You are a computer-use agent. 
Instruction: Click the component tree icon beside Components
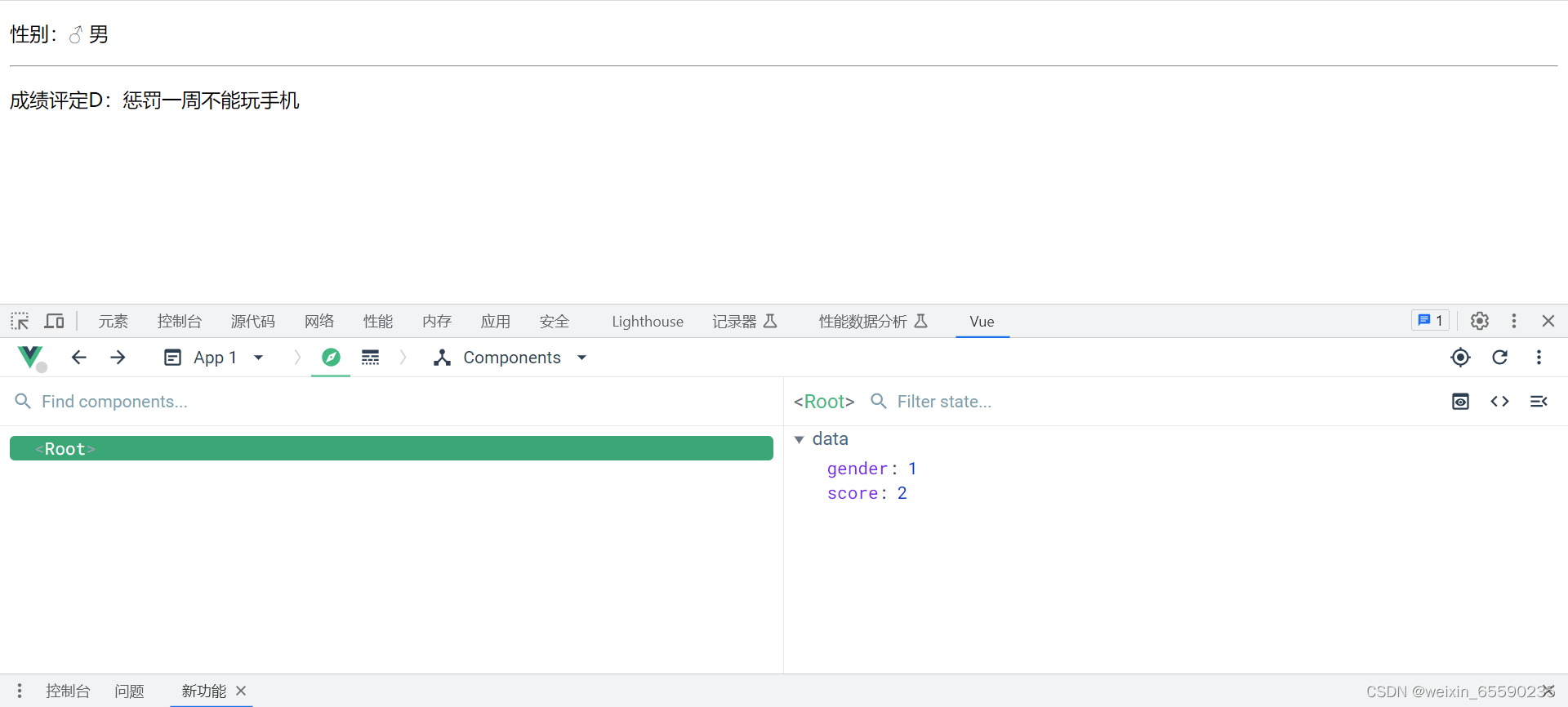point(442,358)
